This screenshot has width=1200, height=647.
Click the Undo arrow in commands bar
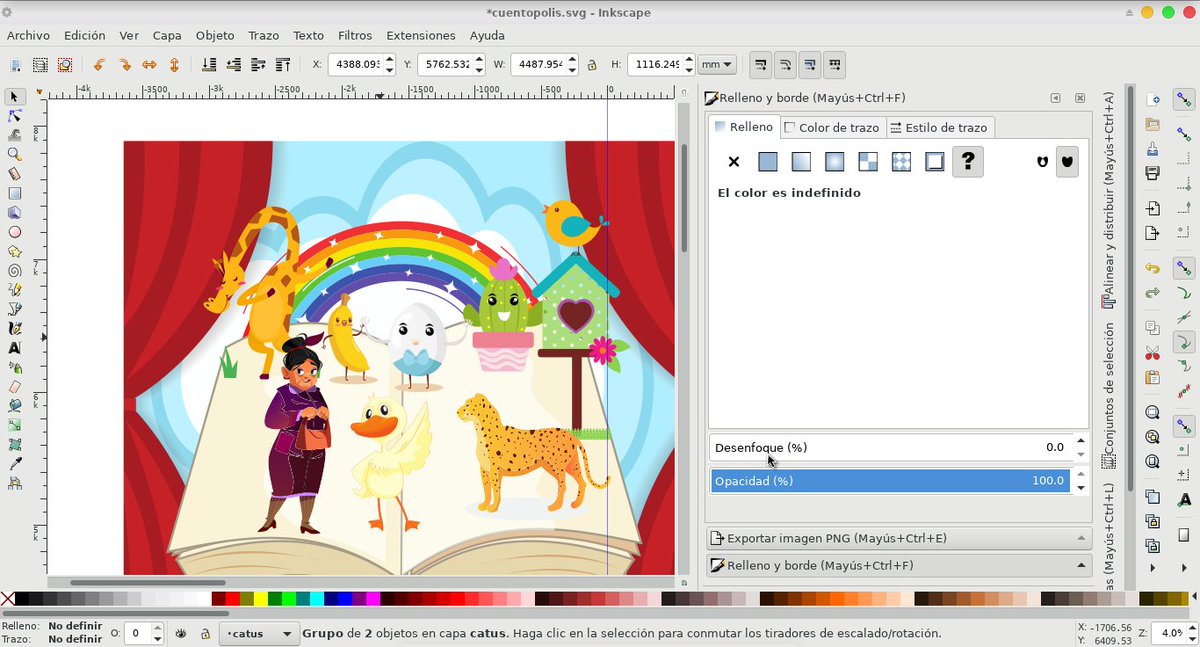tap(1152, 269)
